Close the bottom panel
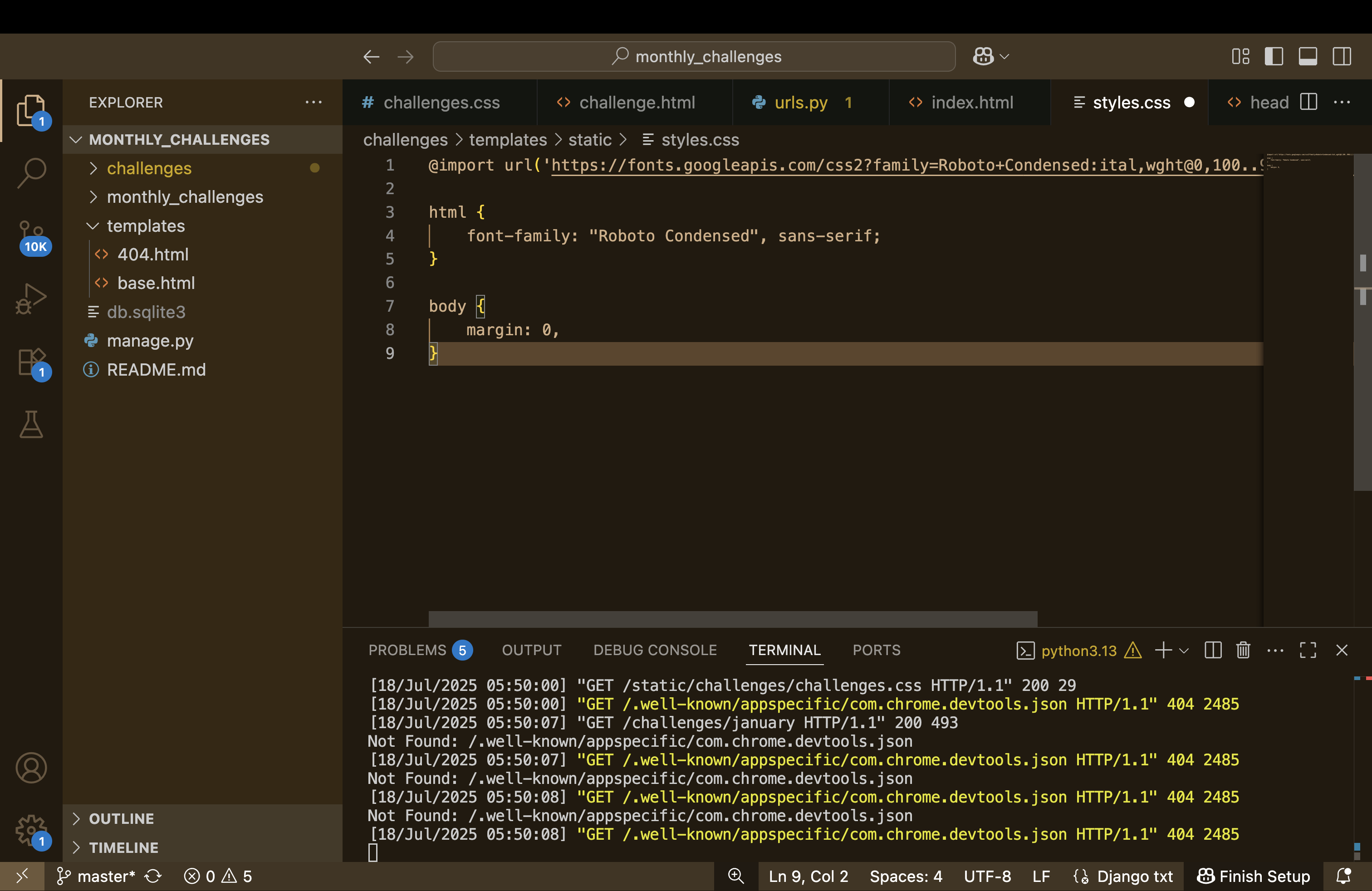The height and width of the screenshot is (891, 1372). click(1342, 650)
